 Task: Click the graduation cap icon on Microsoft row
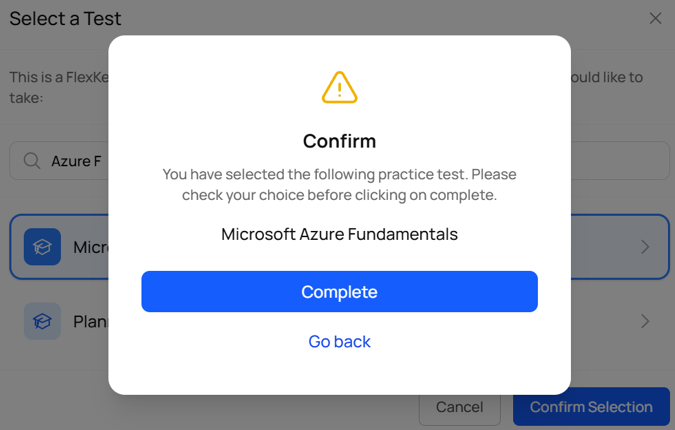pos(42,247)
